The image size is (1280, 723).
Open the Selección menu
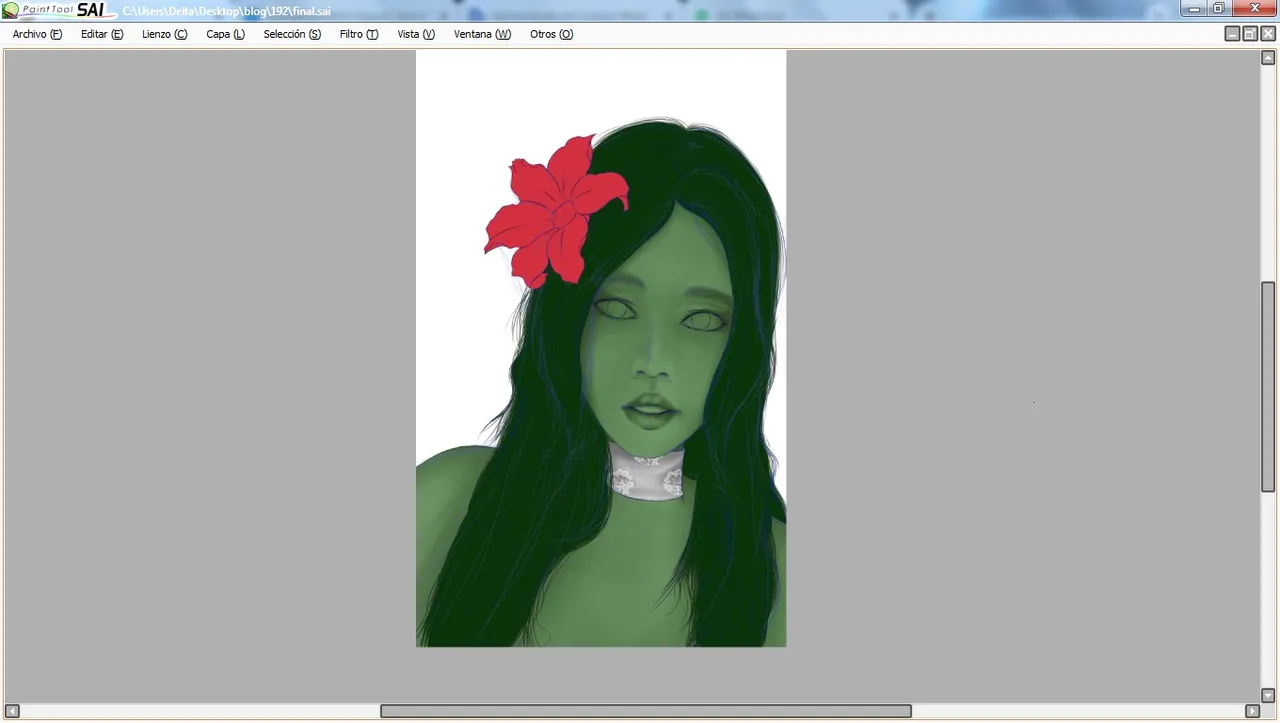(292, 34)
